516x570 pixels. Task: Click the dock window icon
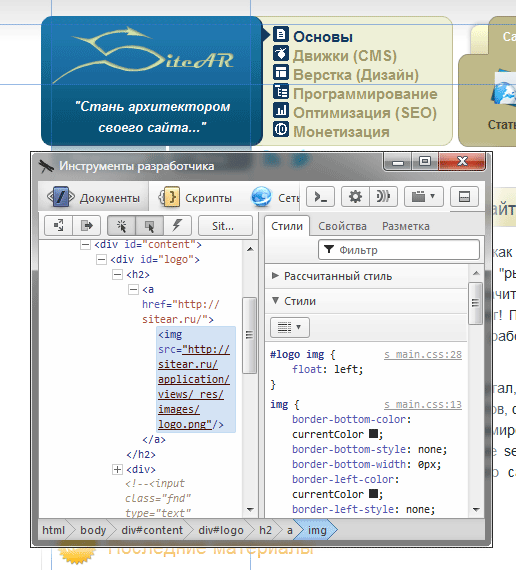tap(464, 197)
